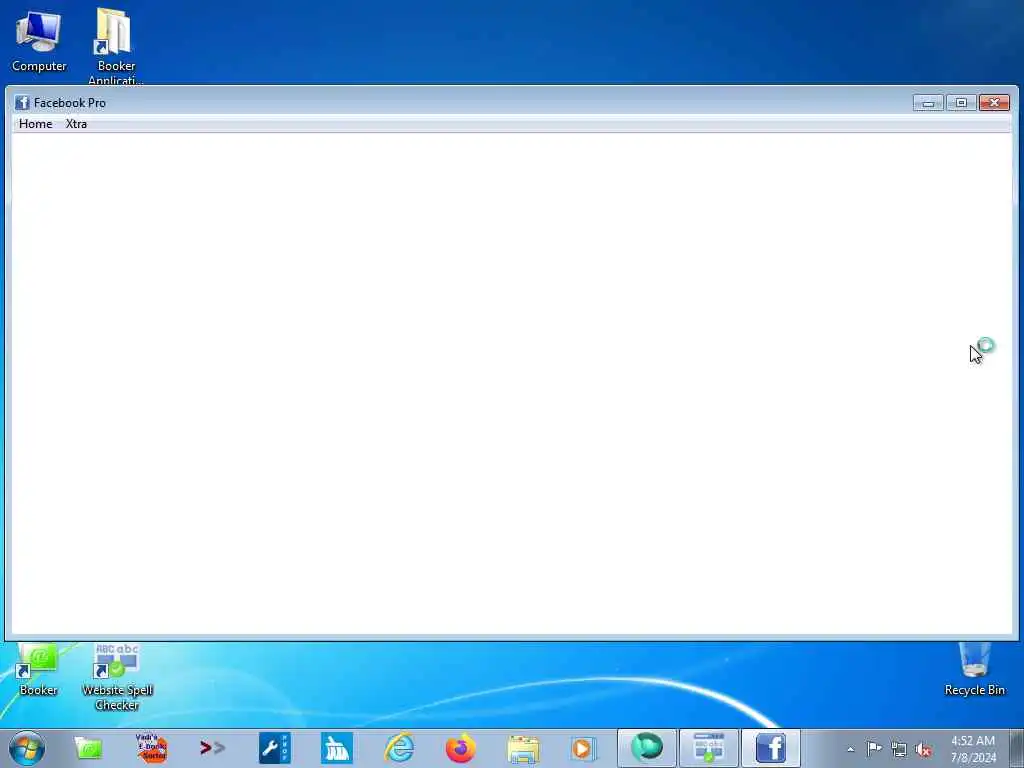Click the Facebook Pro taskbar button
This screenshot has width=1024, height=768.
click(x=771, y=748)
